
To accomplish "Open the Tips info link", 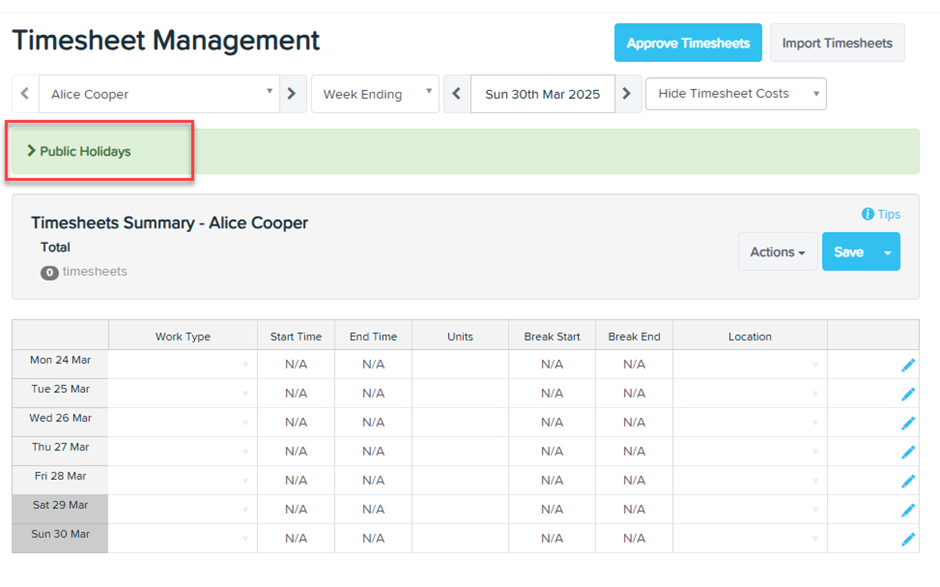I will click(881, 214).
